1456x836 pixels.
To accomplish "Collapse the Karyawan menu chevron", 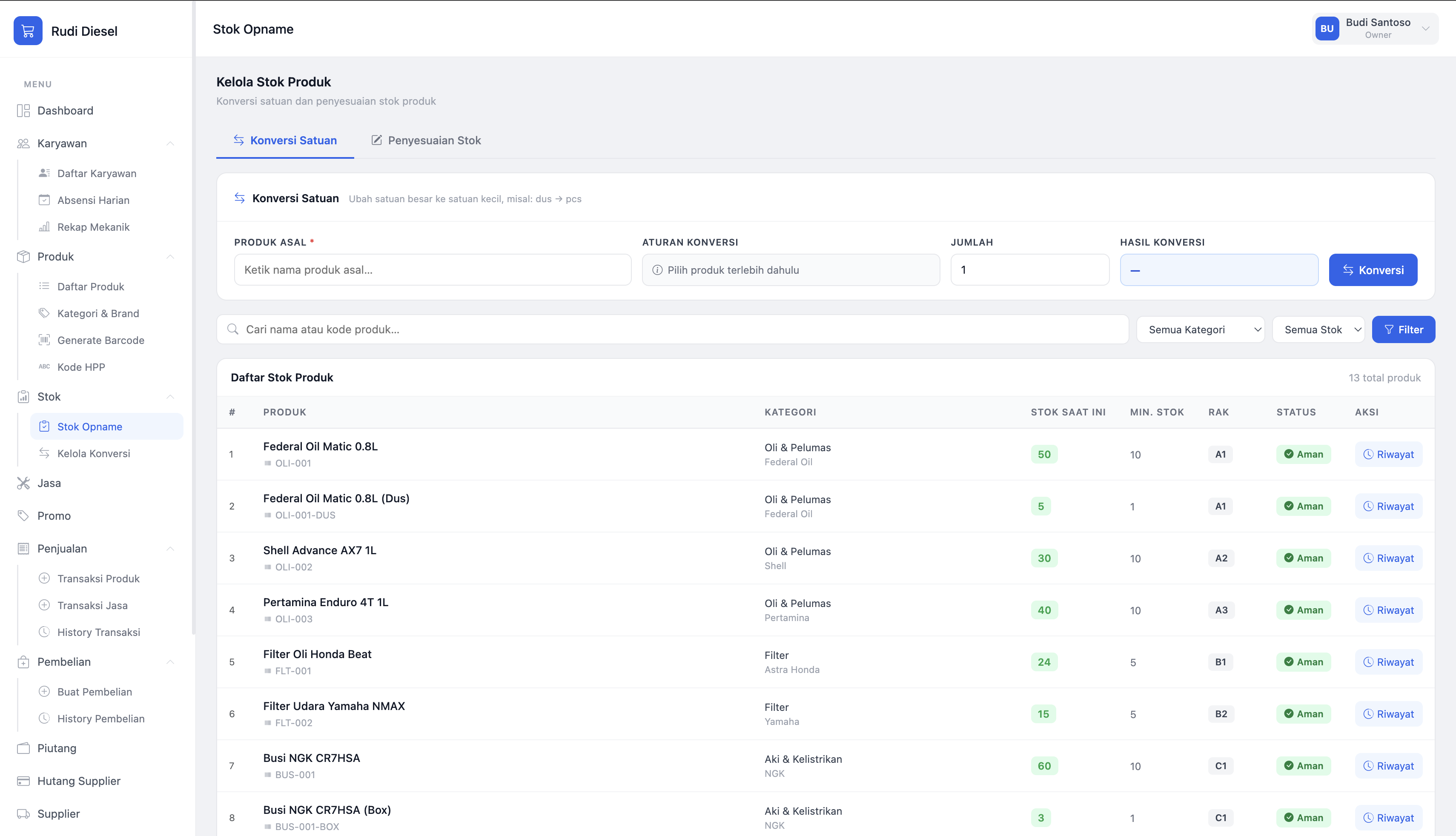I will coord(170,143).
